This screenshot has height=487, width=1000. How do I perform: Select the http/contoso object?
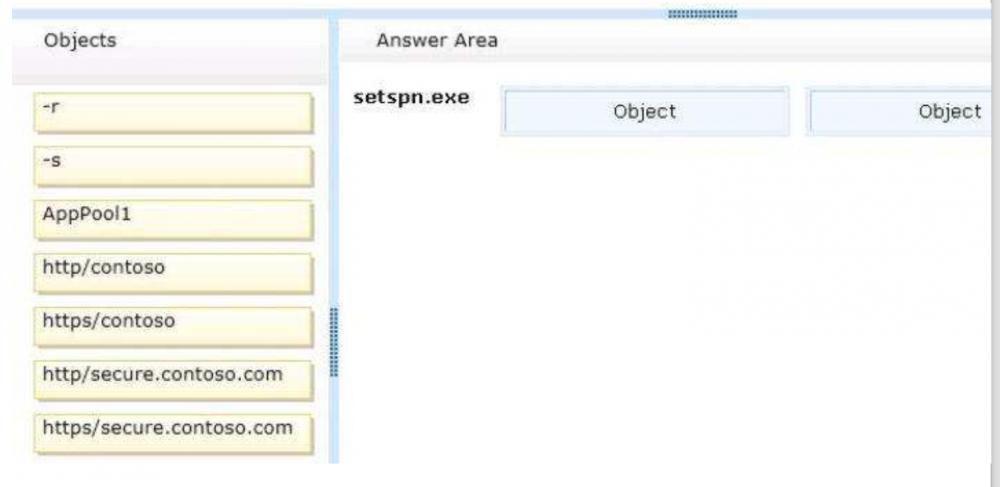(172, 272)
